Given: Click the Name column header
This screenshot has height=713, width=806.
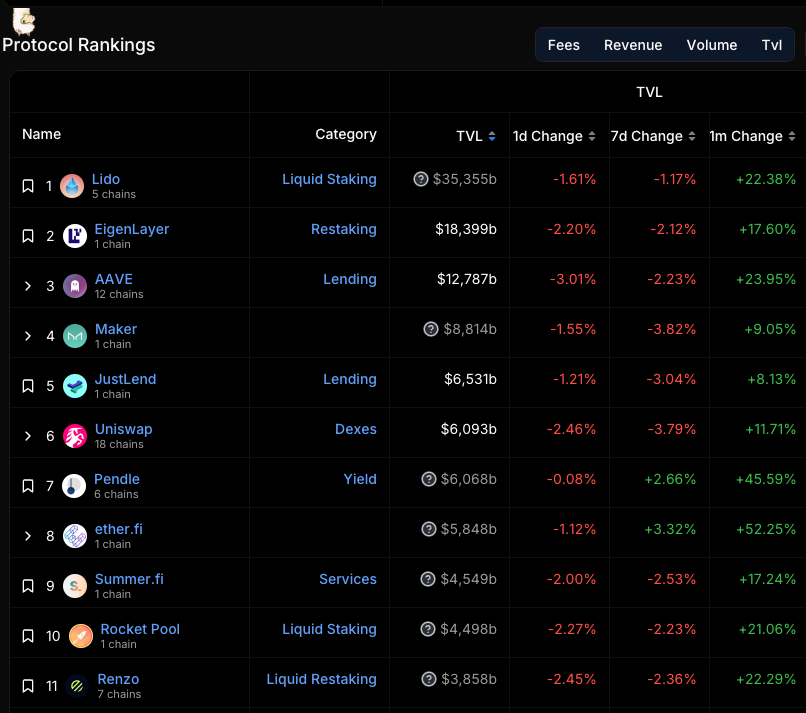Looking at the screenshot, I should 42,134.
